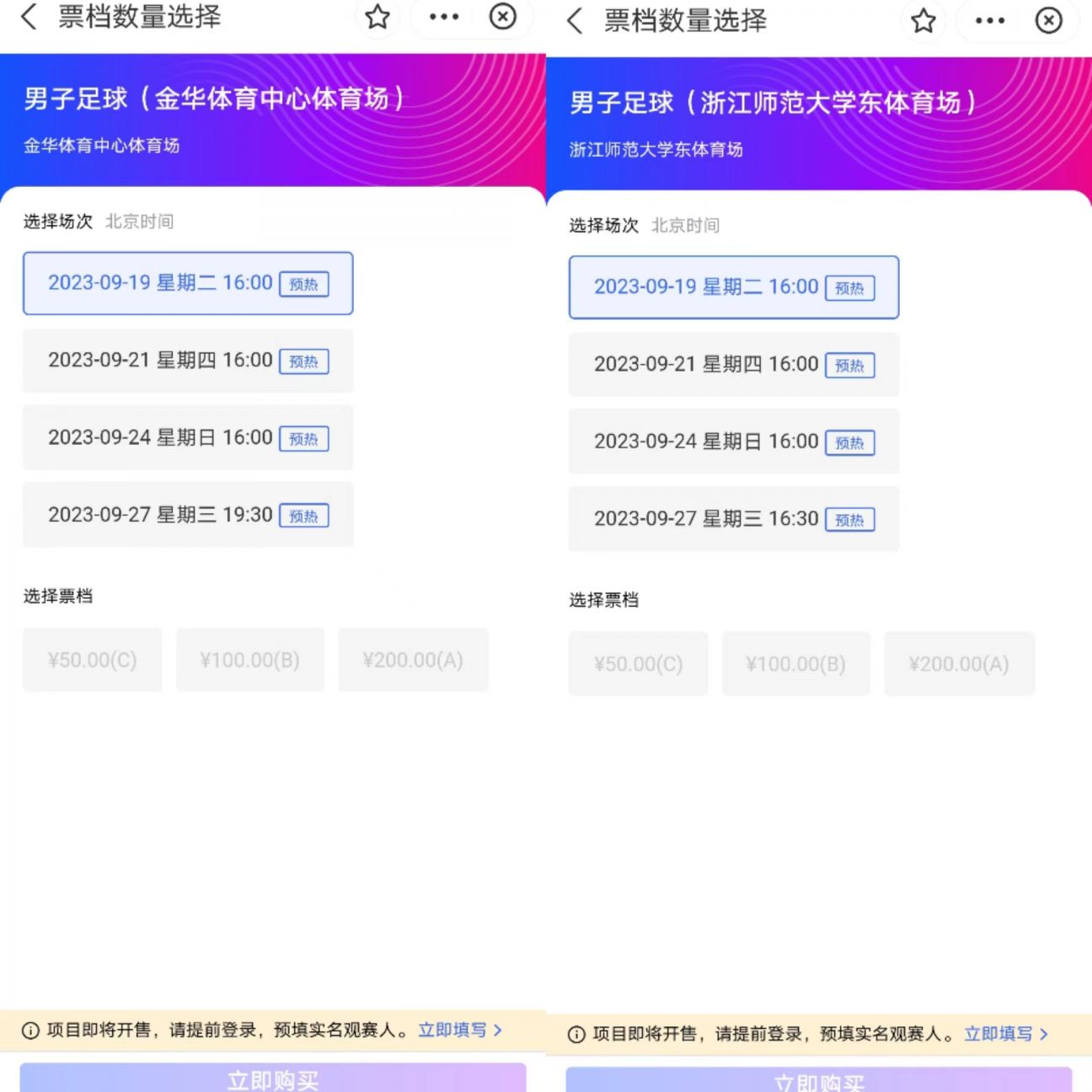1092x1092 pixels.
Task: Click 北京时间 label on left screen
Action: (139, 222)
